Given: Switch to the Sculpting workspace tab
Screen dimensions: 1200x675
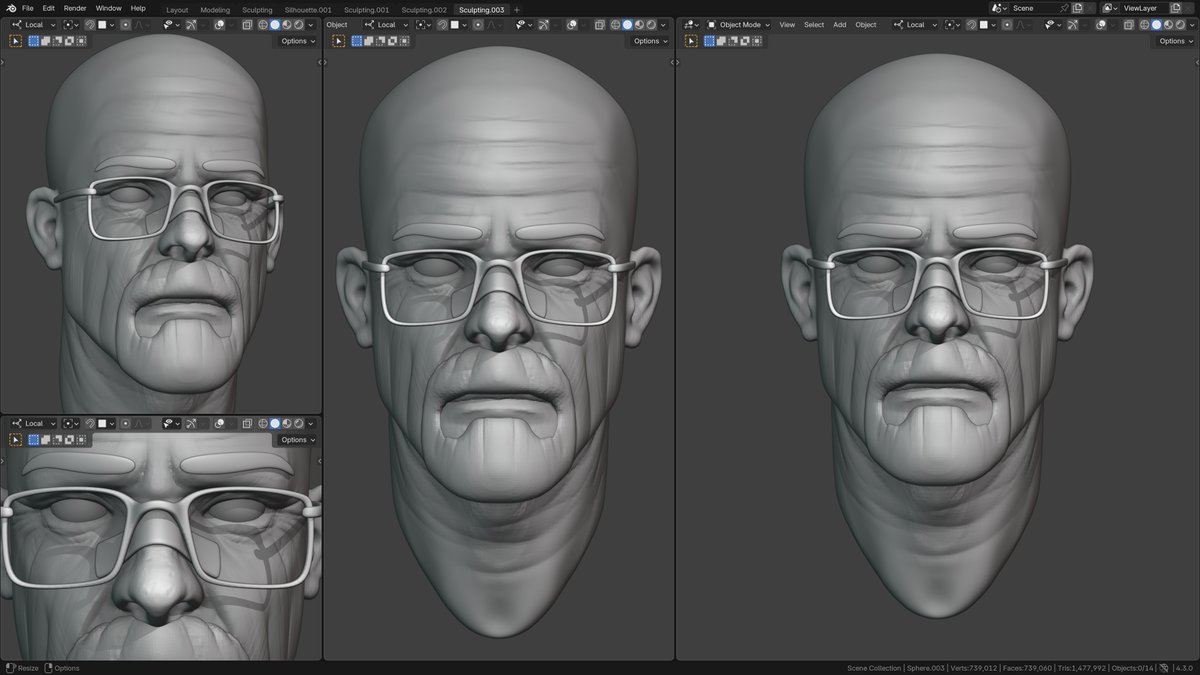Looking at the screenshot, I should coord(257,10).
